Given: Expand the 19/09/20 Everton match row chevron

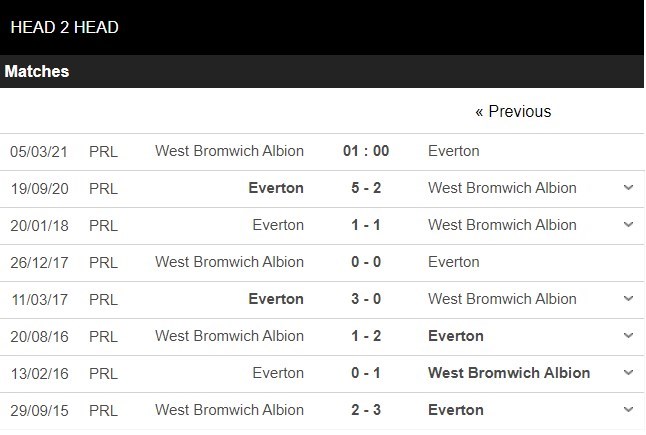Looking at the screenshot, I should click(628, 188).
